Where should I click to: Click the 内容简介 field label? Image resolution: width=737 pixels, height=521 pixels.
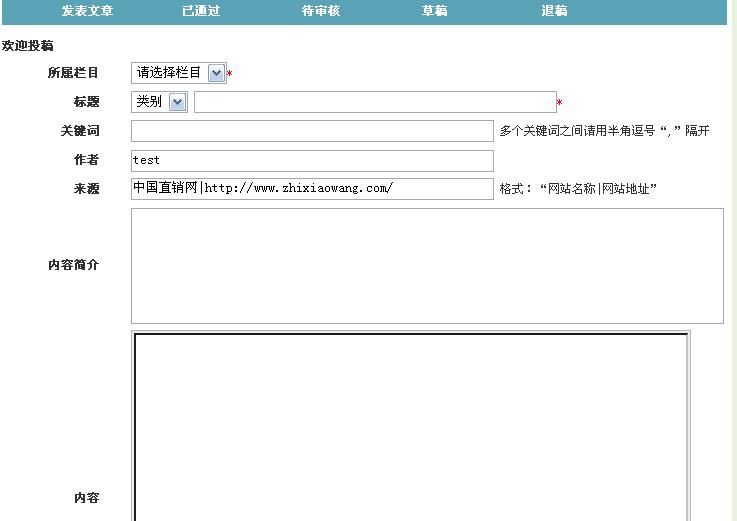[x=73, y=265]
